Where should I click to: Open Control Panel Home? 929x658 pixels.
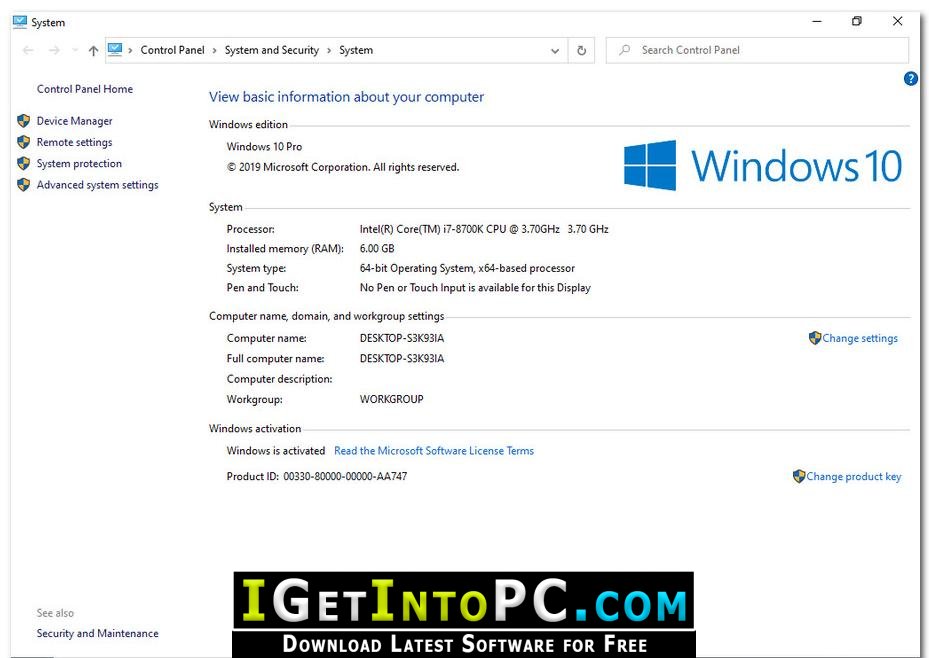pos(85,89)
